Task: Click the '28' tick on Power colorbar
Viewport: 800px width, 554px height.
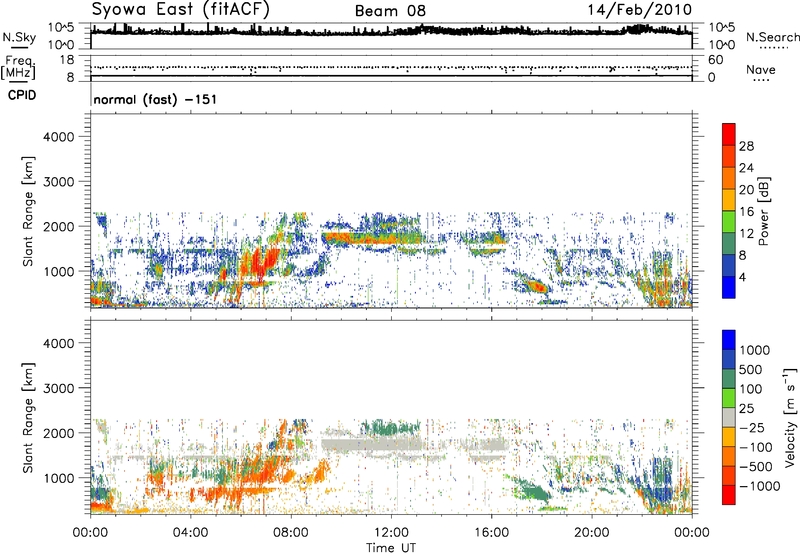Action: 746,146
